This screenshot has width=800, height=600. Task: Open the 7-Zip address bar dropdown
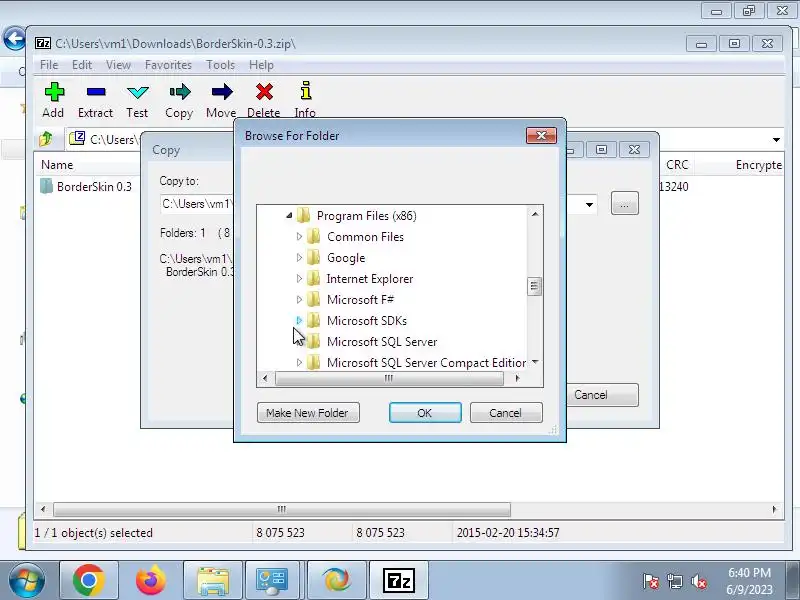pos(776,139)
